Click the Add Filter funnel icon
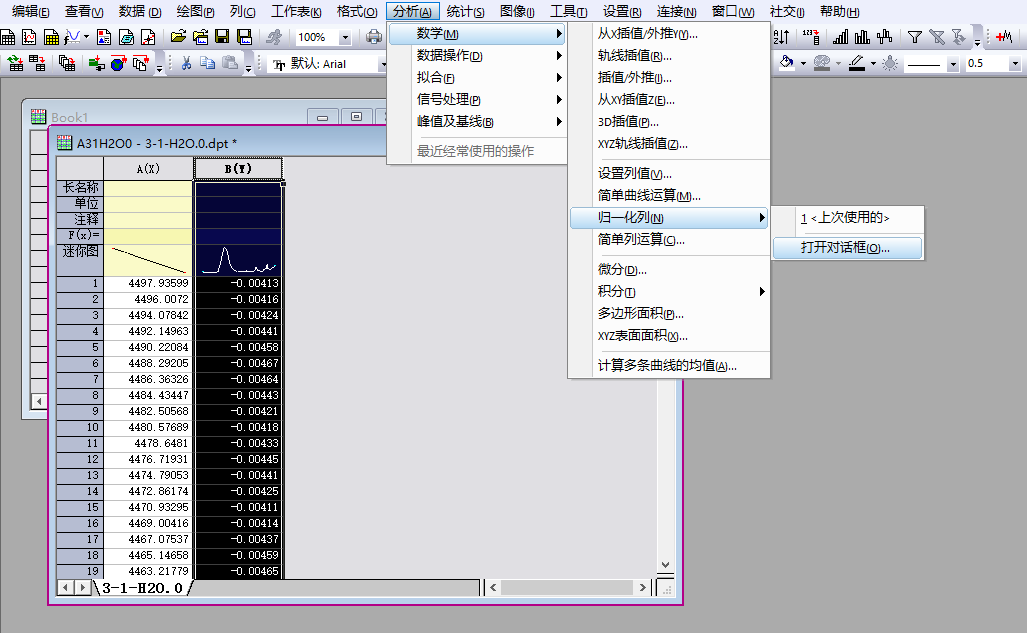This screenshot has height=633, width=1027. click(x=914, y=37)
